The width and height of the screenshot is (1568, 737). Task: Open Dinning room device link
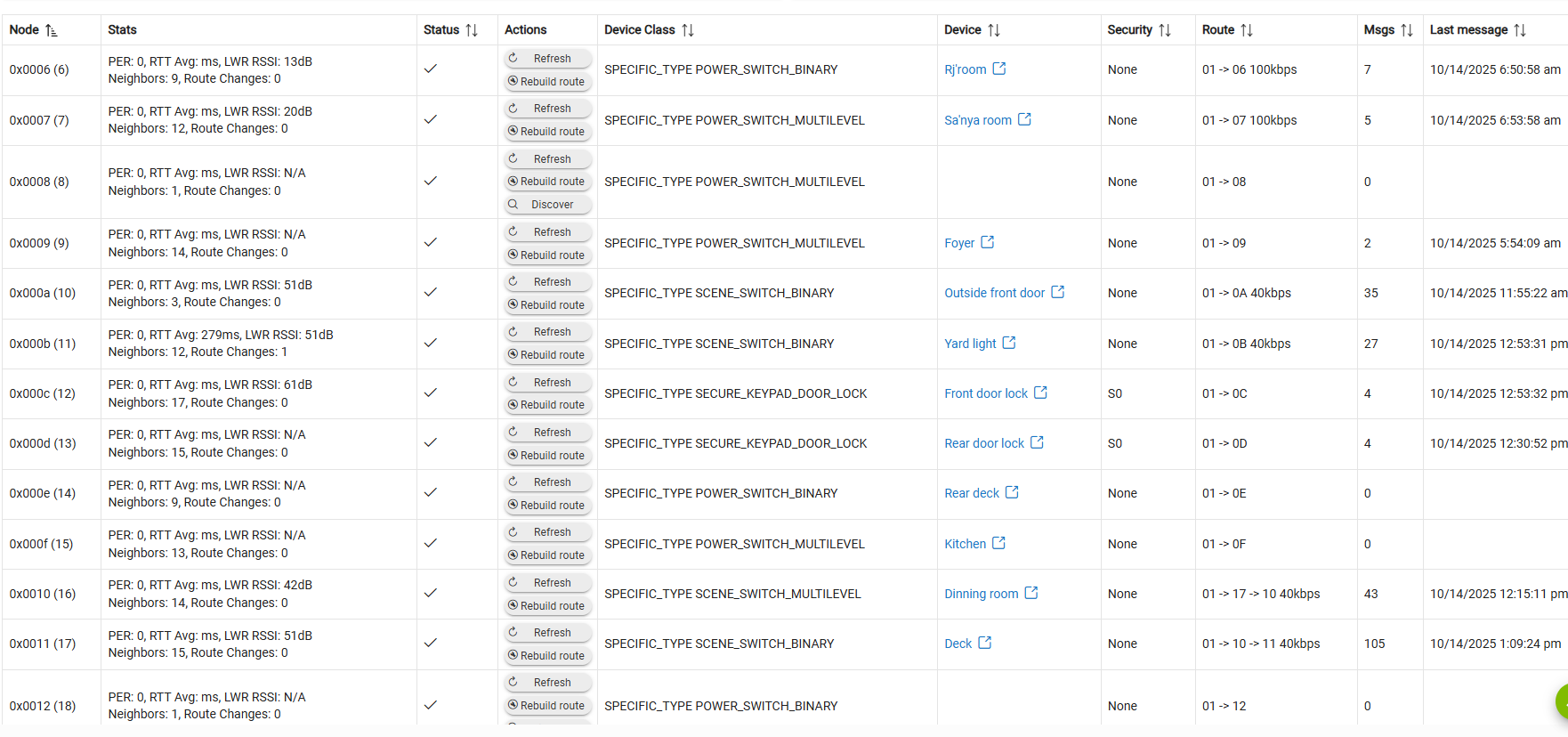981,594
